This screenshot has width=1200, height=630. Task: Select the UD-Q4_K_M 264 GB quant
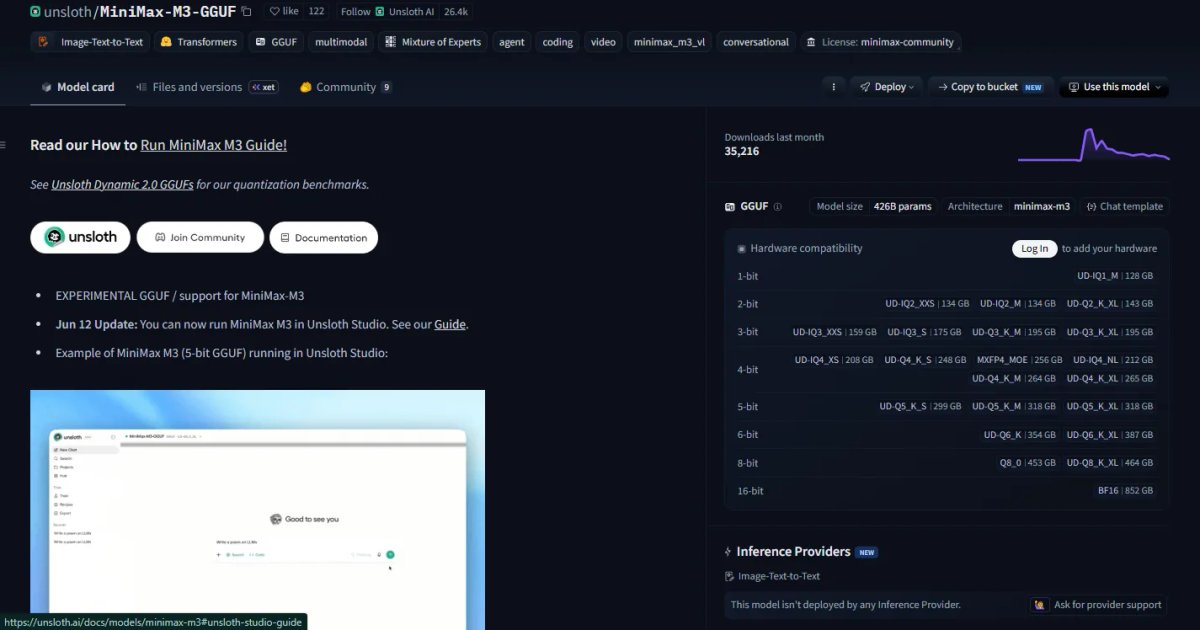[x=1013, y=378]
